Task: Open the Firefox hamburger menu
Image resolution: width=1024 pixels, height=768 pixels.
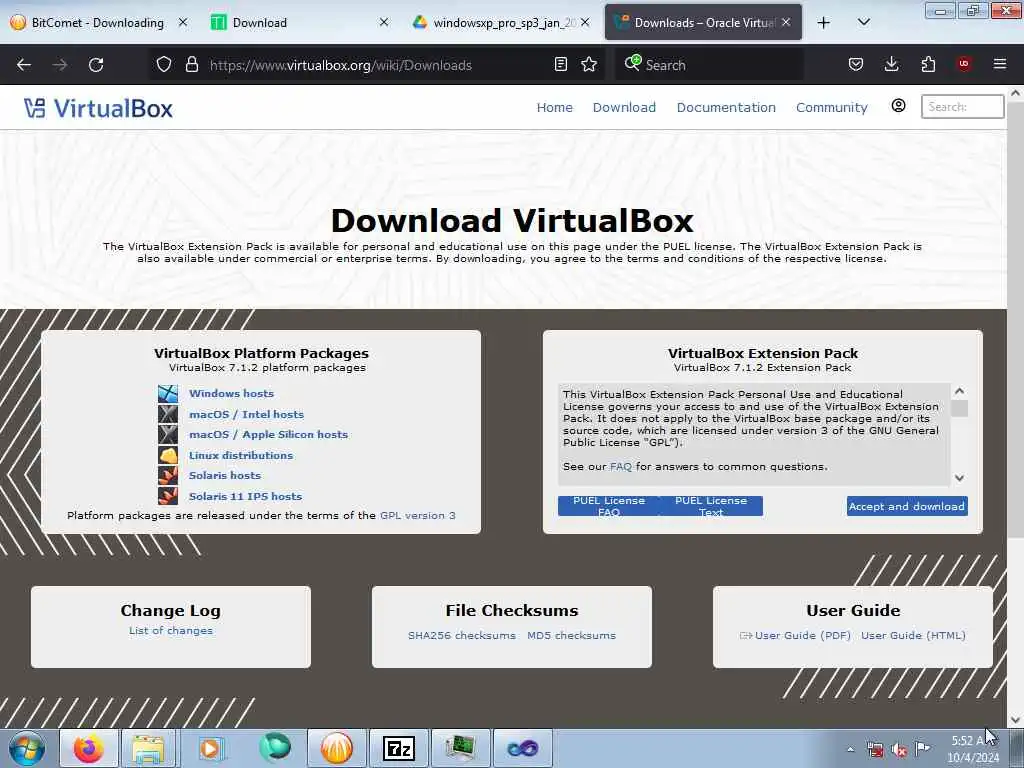Action: [x=1000, y=64]
